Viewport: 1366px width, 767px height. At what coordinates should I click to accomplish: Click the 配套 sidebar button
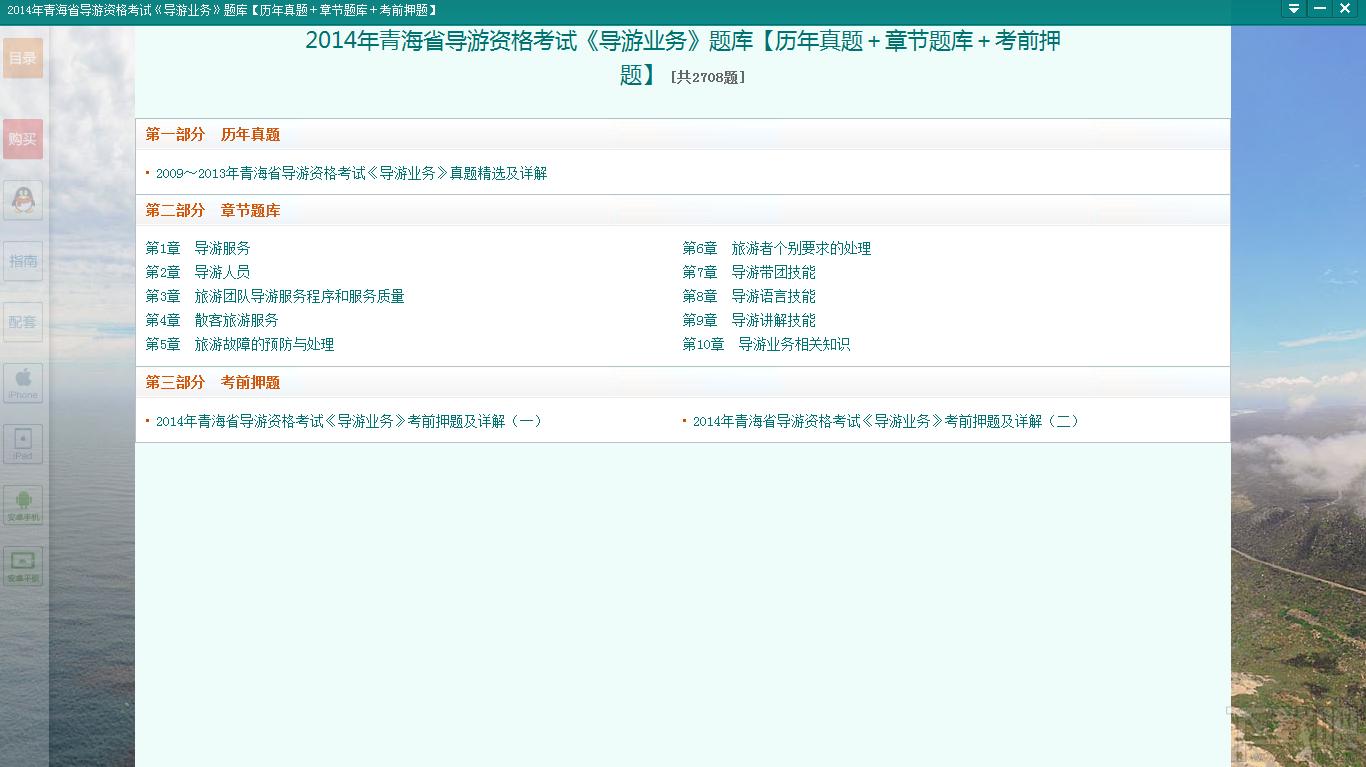(23, 322)
